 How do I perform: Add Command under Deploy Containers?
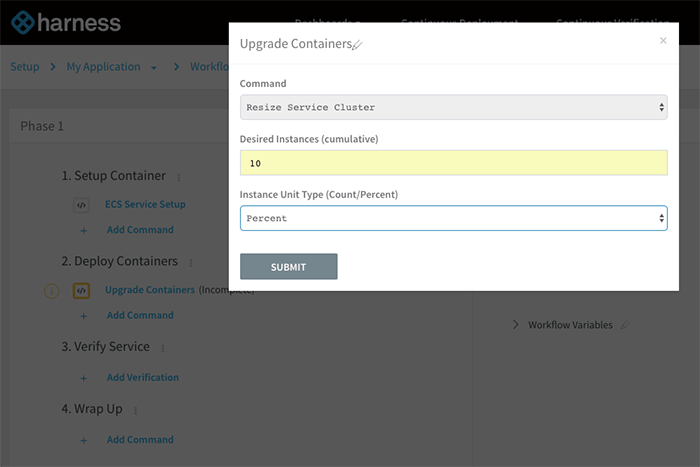click(140, 315)
